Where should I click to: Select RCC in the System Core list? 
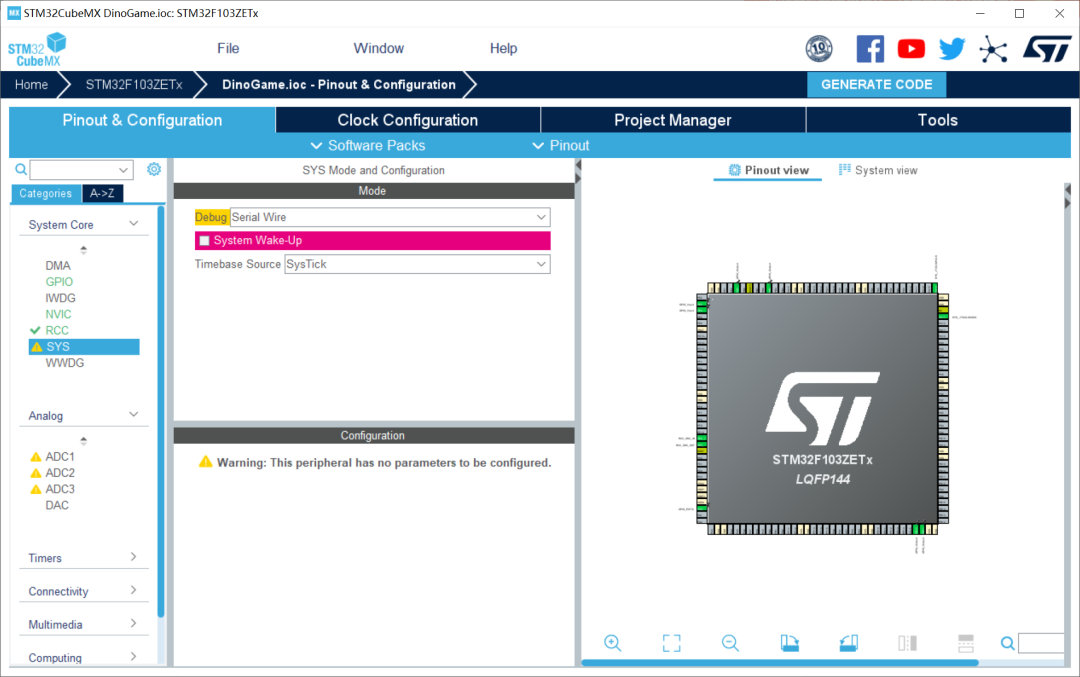coord(57,330)
